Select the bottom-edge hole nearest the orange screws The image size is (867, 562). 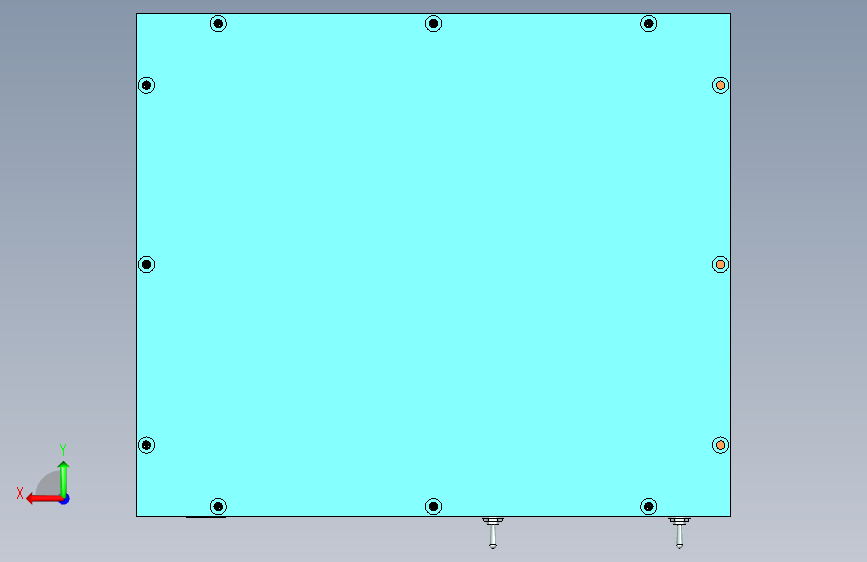pos(649,506)
